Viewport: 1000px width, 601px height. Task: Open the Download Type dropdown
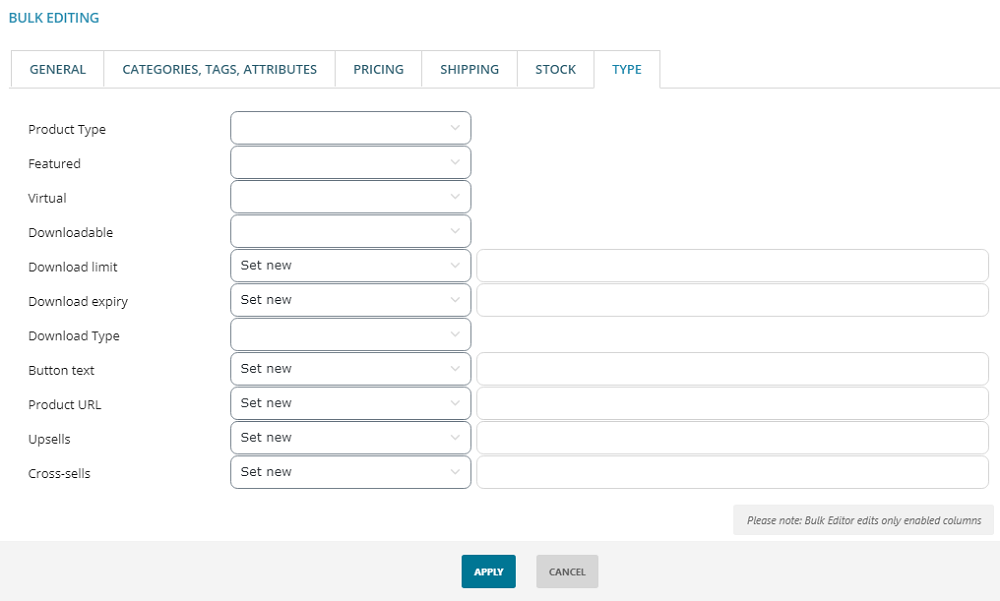[350, 334]
